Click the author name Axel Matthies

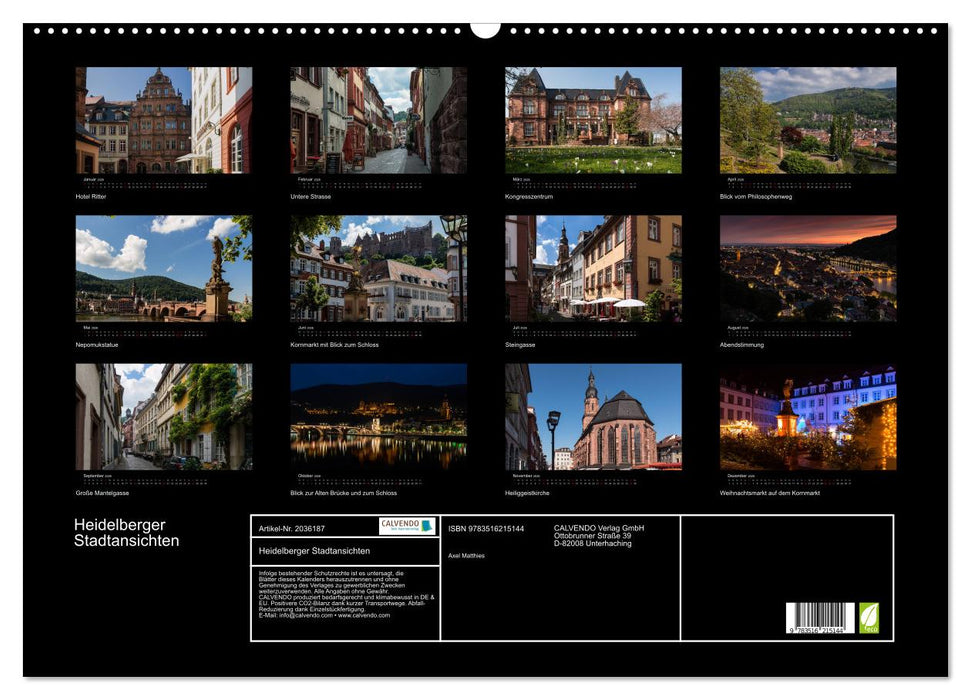[466, 555]
